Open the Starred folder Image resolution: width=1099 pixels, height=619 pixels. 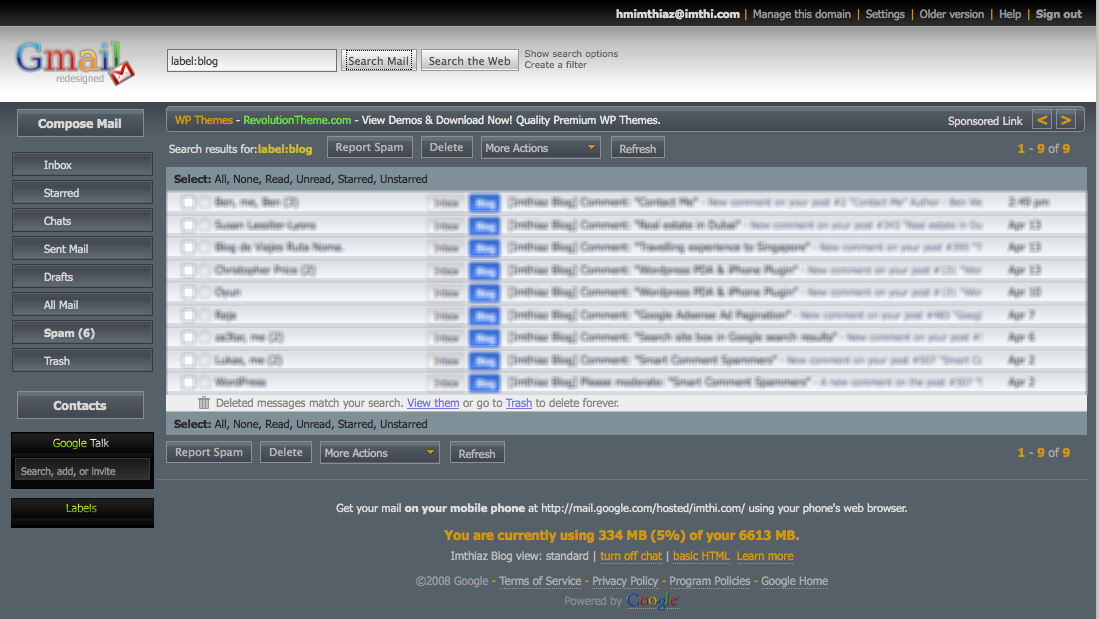(x=82, y=193)
